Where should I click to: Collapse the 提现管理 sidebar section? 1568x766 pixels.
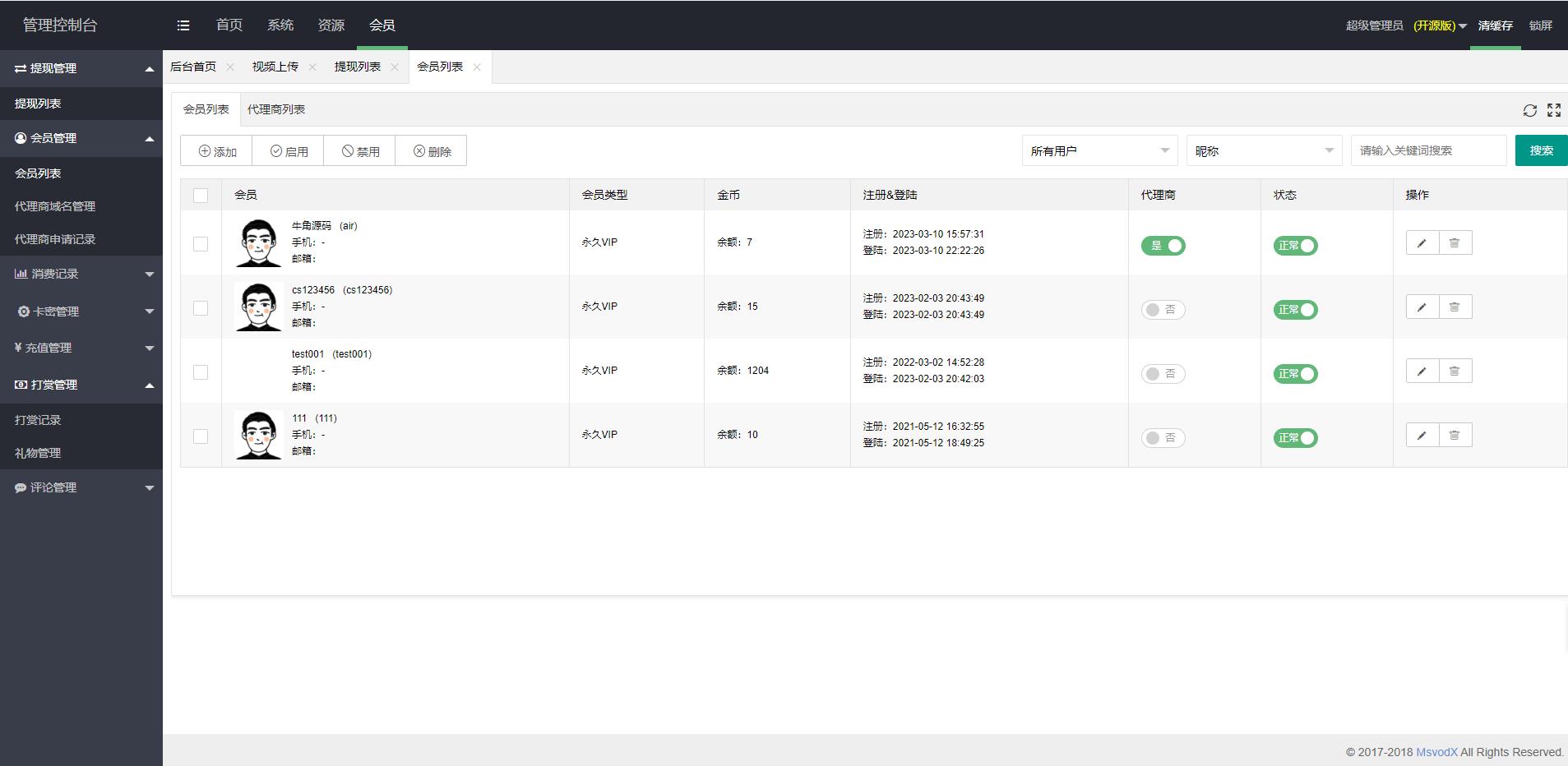81,68
